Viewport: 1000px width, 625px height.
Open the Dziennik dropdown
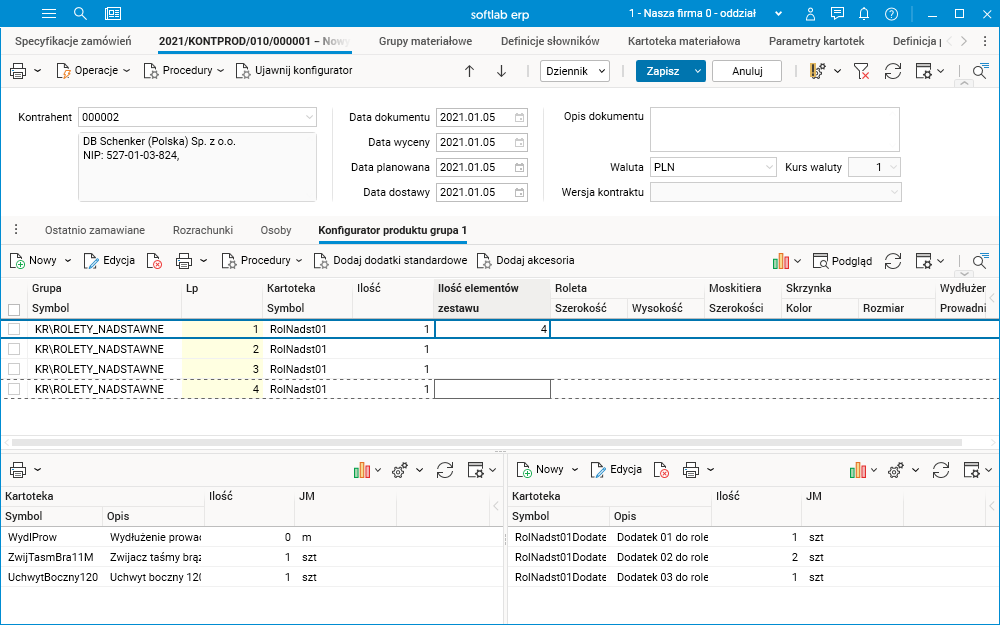574,71
